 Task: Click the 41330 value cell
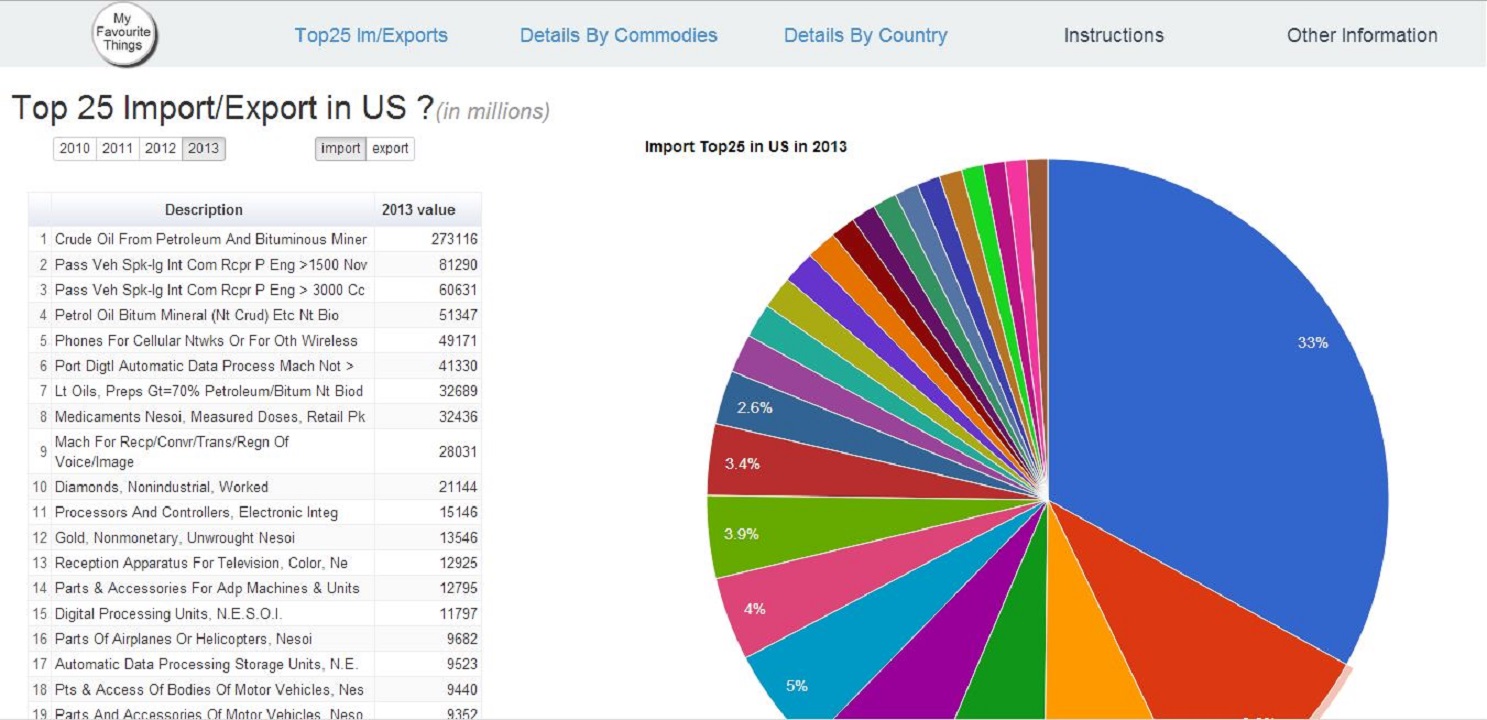(428, 366)
